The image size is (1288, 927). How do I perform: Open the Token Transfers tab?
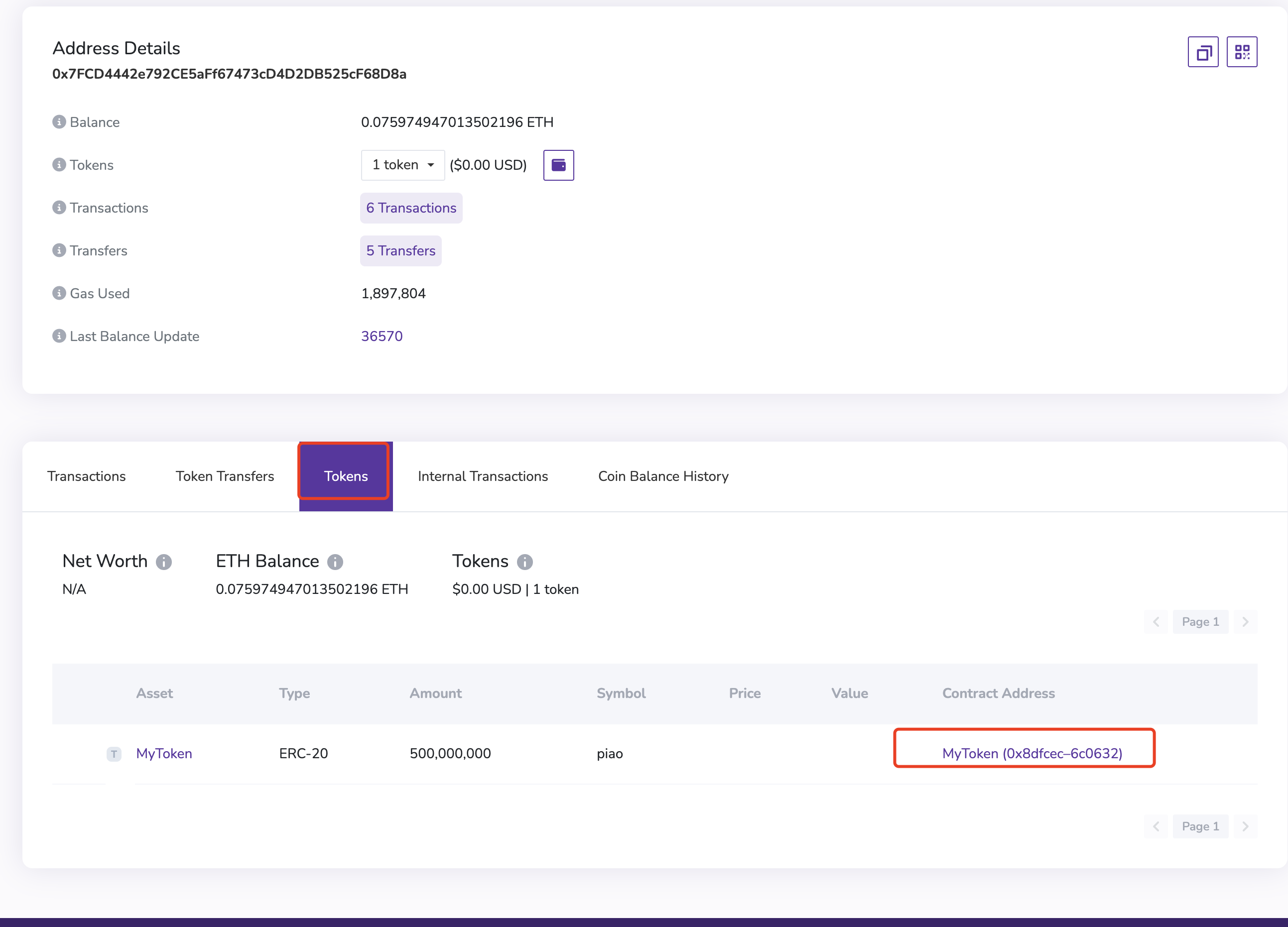pos(225,476)
